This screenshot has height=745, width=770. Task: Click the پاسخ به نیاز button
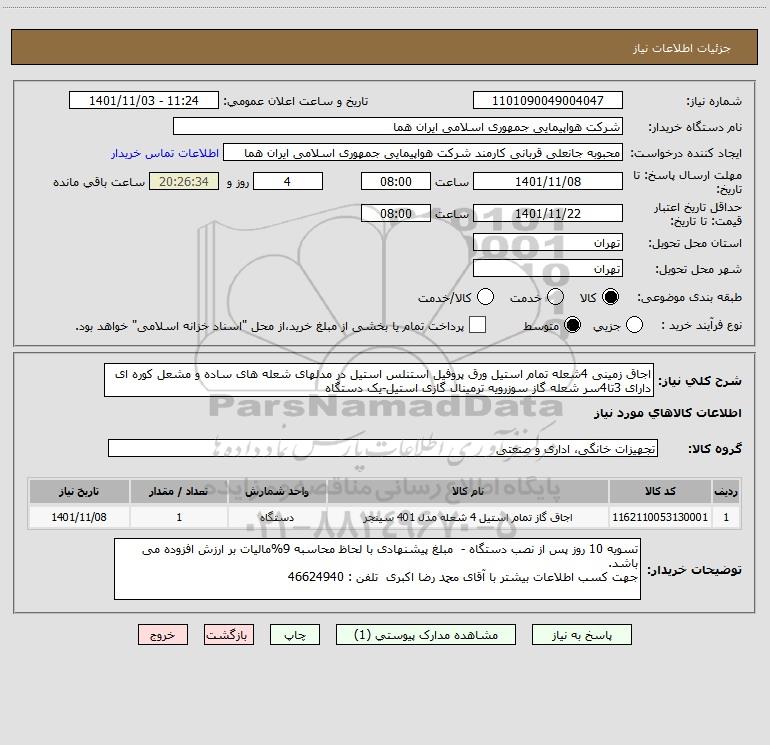tap(582, 635)
